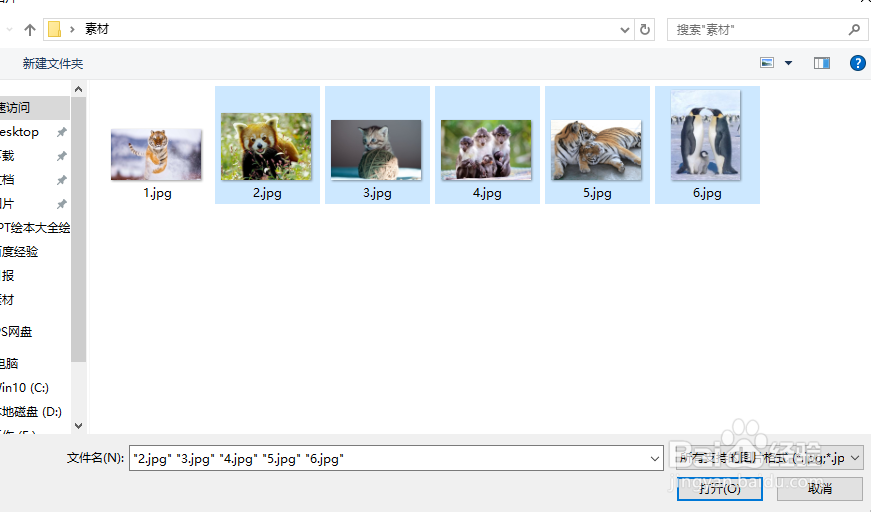Open 百度经验 folder in sidebar
Screen dimensions: 871x512
point(19,252)
